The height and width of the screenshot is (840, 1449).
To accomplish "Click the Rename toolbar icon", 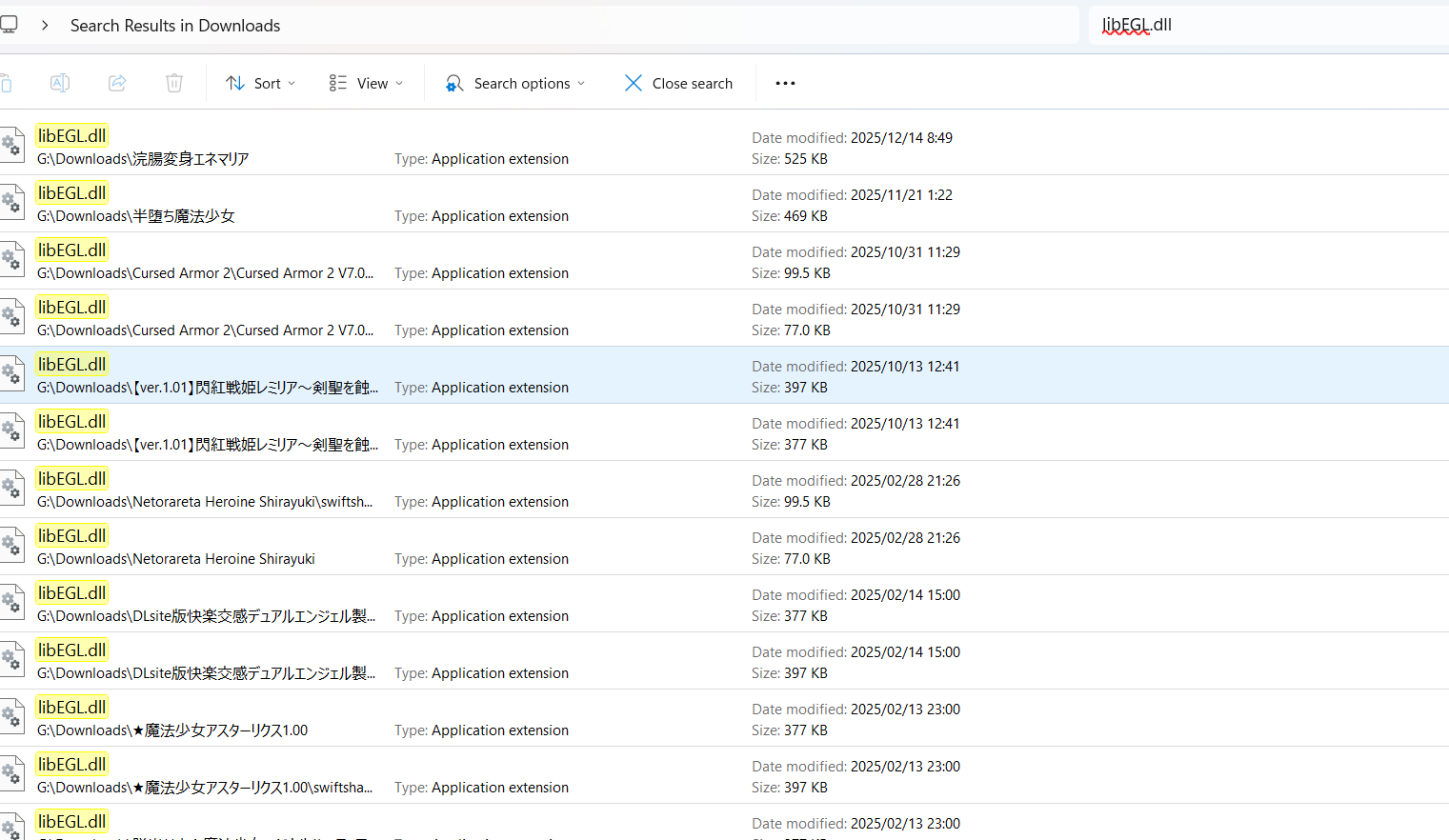I will [x=60, y=83].
